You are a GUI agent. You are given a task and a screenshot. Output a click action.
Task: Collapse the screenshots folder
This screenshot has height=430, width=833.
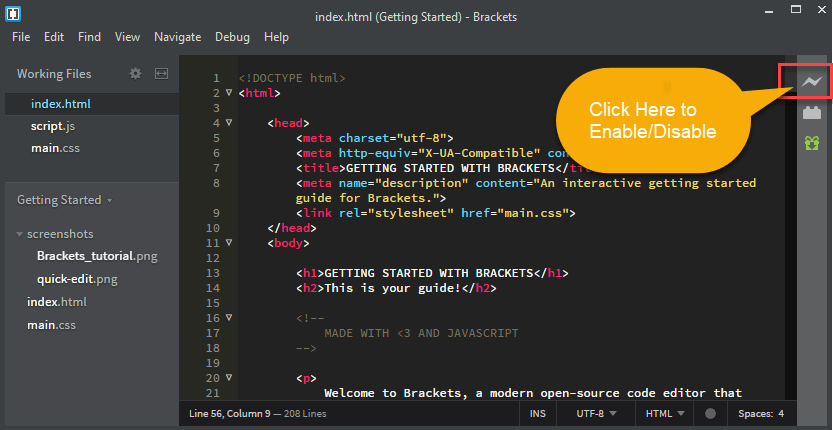(x=20, y=234)
